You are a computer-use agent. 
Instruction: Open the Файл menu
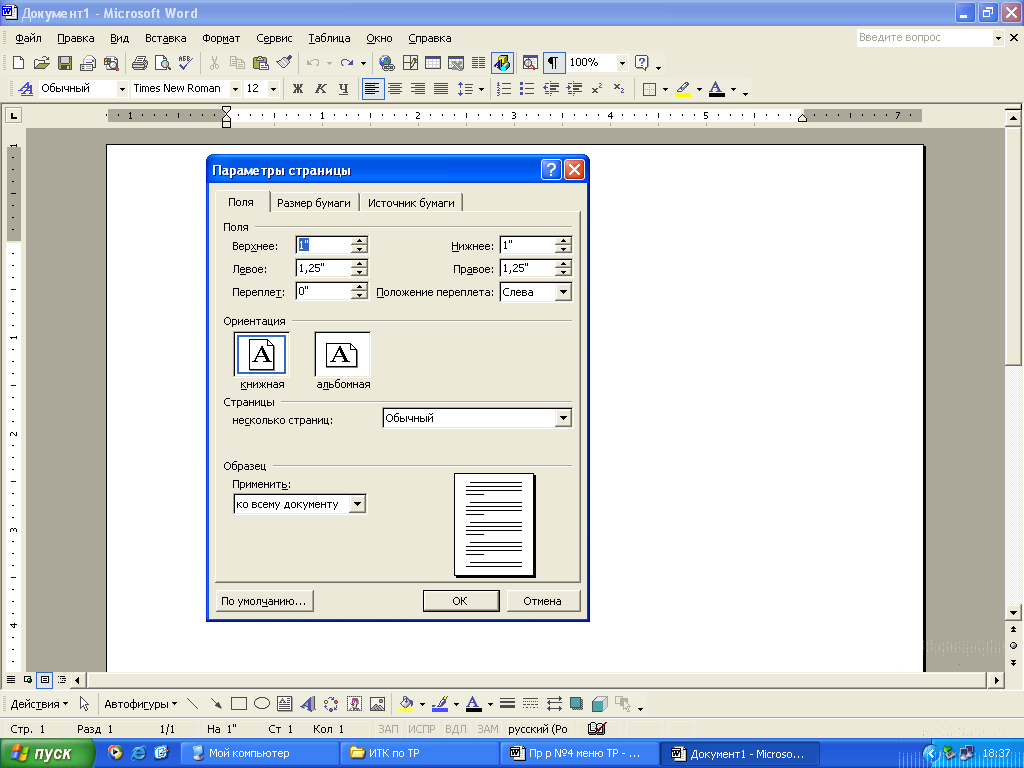[28, 39]
